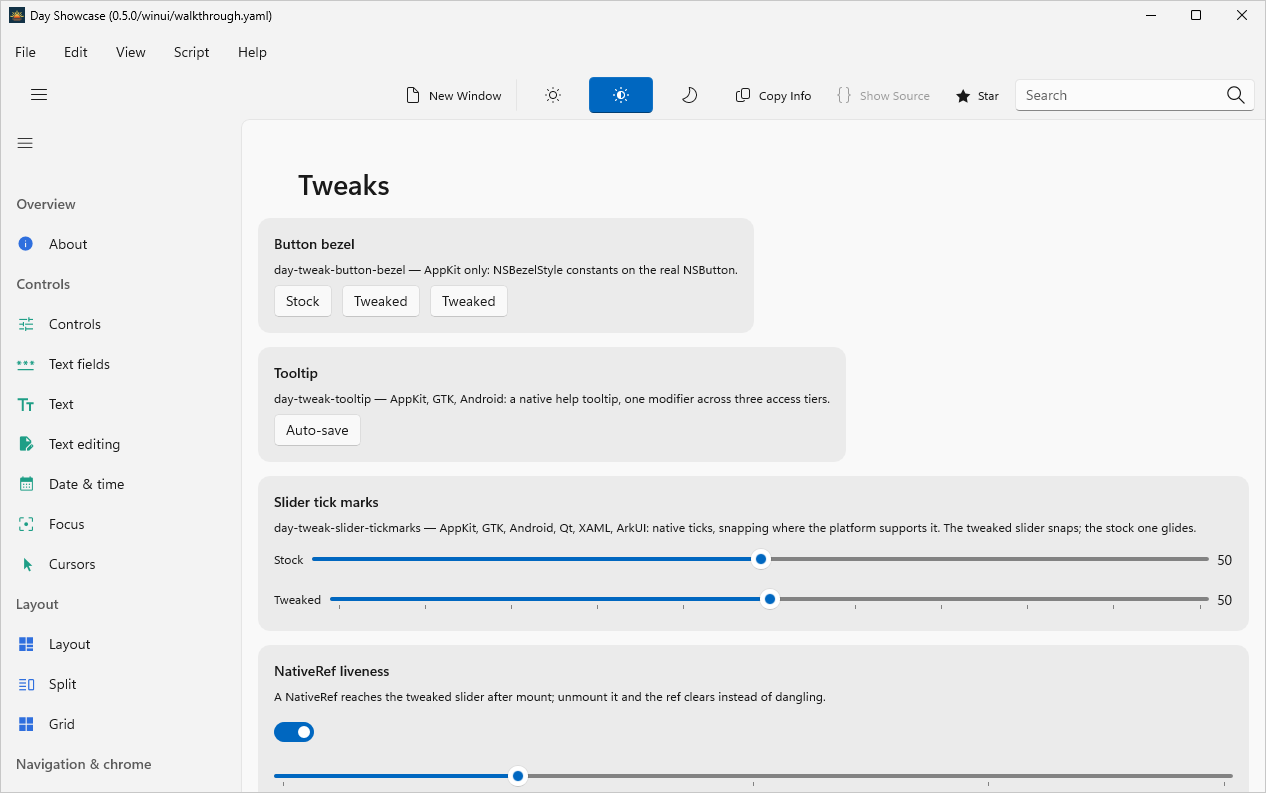Viewport: 1266px width, 793px height.
Task: Click the NativeRef liveness slider thumb
Action: [x=518, y=775]
